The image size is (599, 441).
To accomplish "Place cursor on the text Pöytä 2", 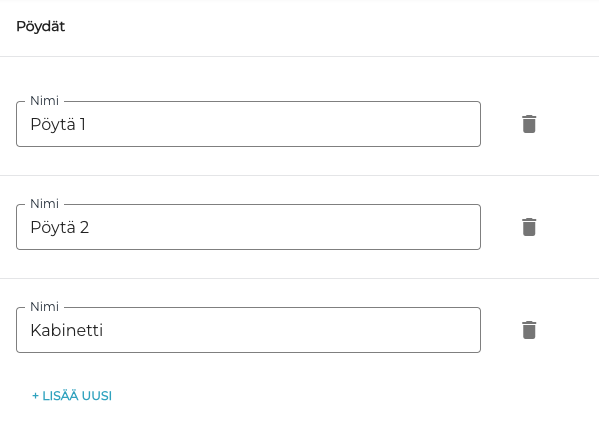I will 60,228.
